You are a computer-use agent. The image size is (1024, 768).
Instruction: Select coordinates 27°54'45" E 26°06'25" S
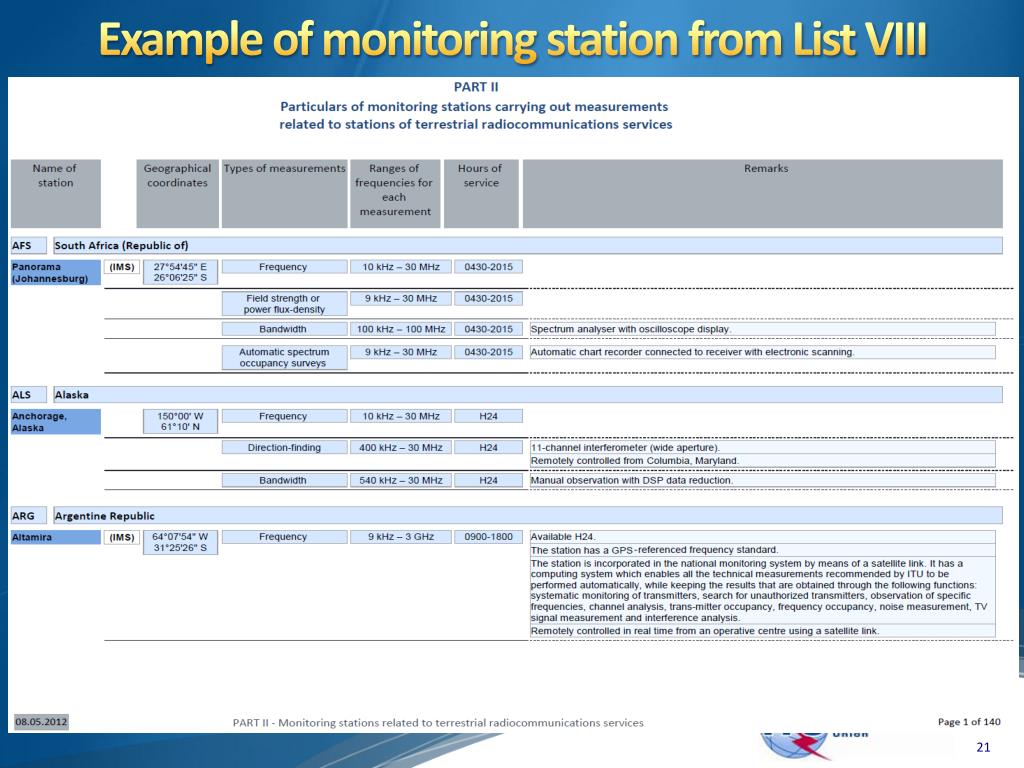pos(180,272)
